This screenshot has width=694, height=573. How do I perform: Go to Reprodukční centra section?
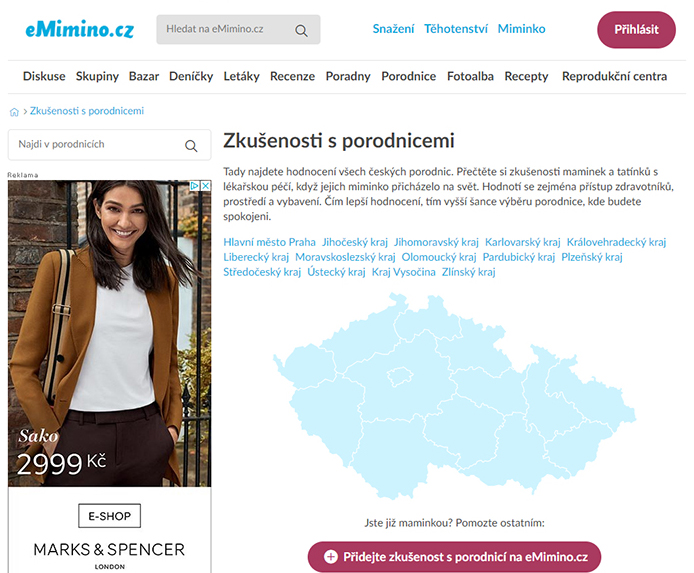pos(614,76)
